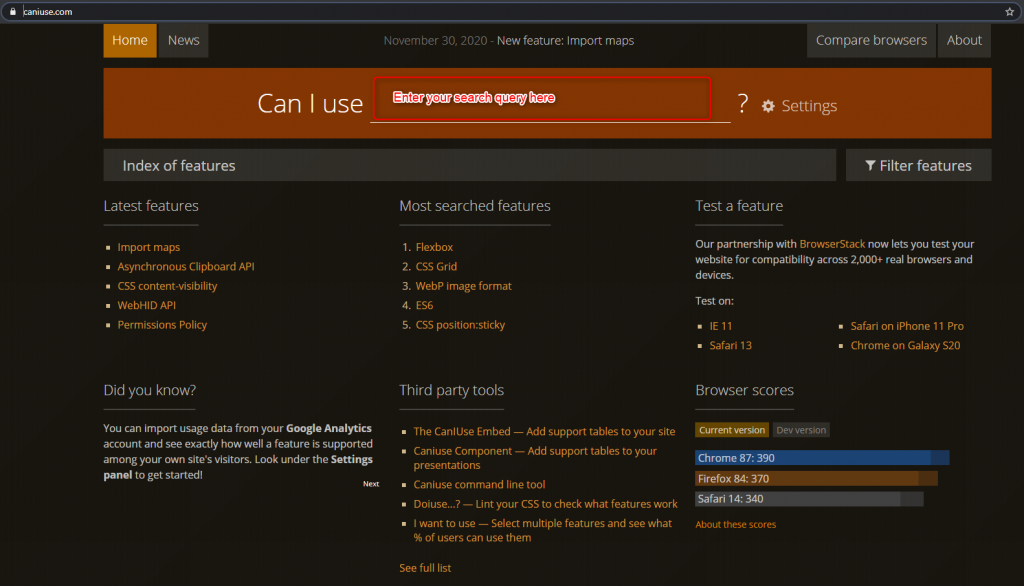Click the Chrome 87 score bar

pos(822,457)
